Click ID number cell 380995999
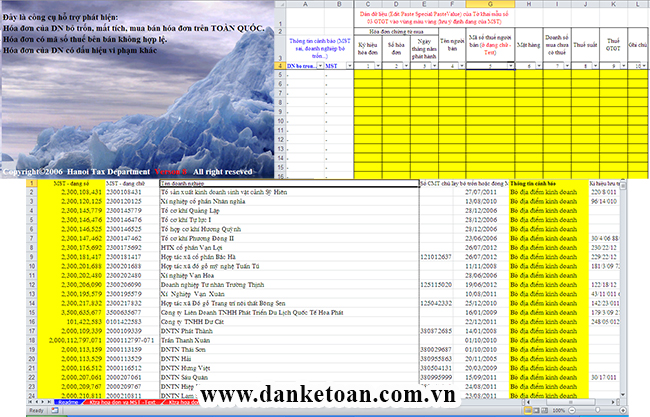The width and height of the screenshot is (650, 417). [436, 377]
